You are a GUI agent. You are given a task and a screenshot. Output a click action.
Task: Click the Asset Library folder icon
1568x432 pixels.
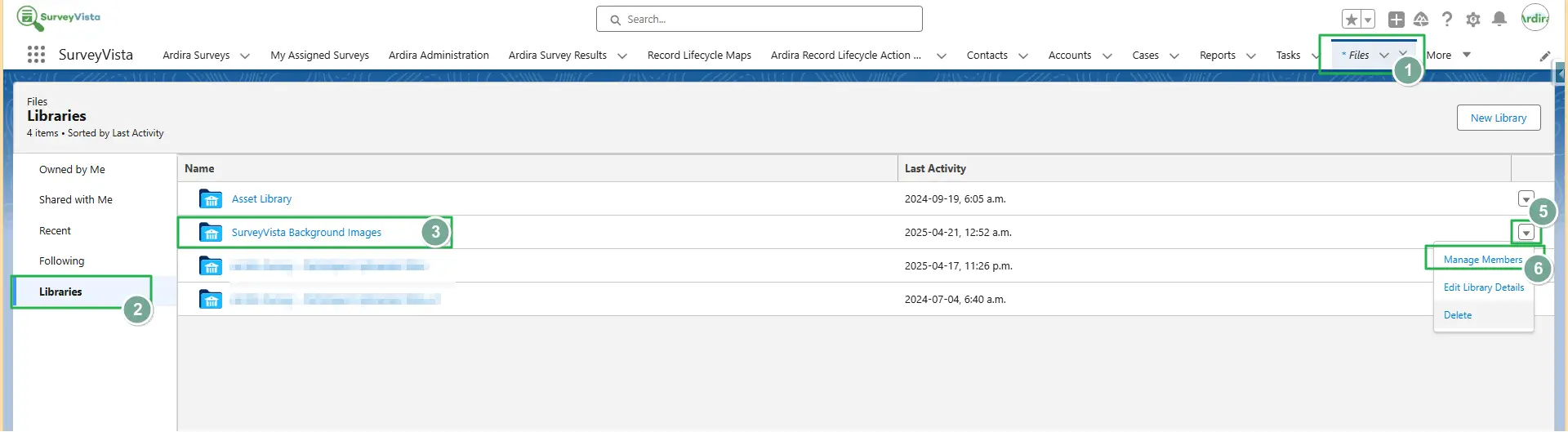point(211,199)
